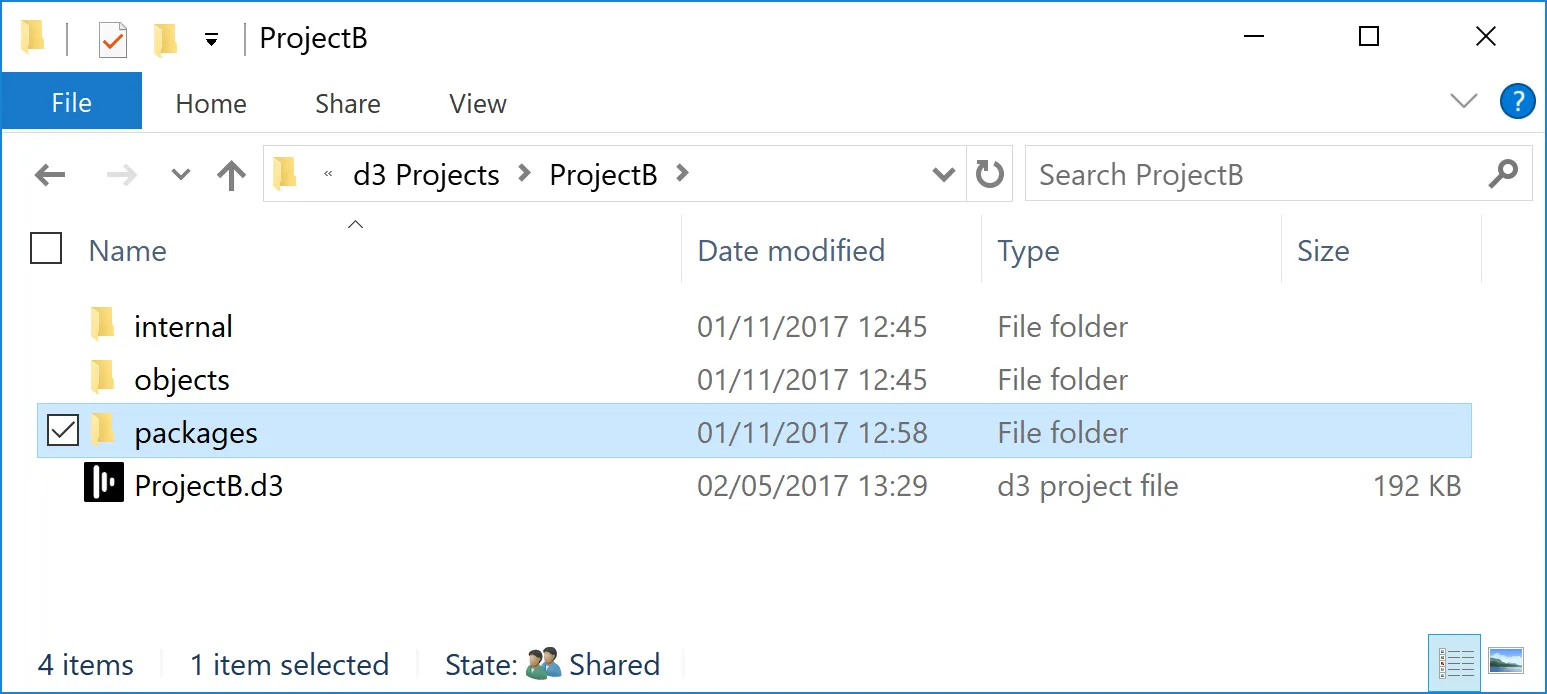Click the refresh icon in address bar

coord(989,173)
